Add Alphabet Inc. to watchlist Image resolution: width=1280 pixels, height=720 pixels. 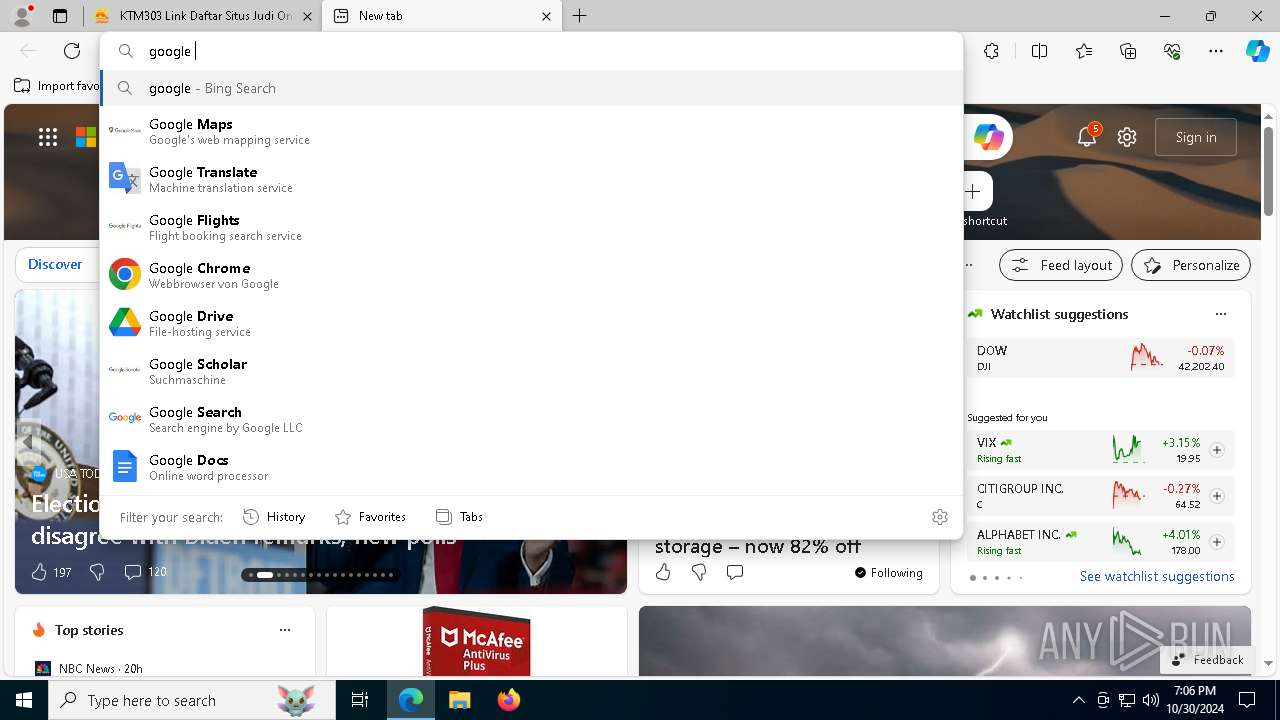pos(1216,542)
